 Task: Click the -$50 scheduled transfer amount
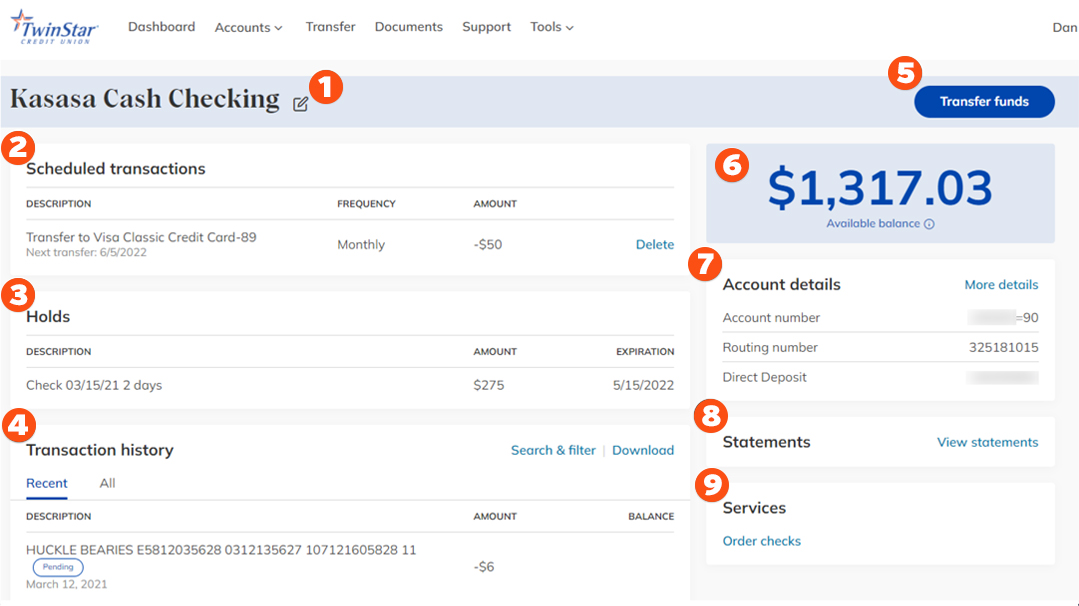pyautogui.click(x=487, y=245)
